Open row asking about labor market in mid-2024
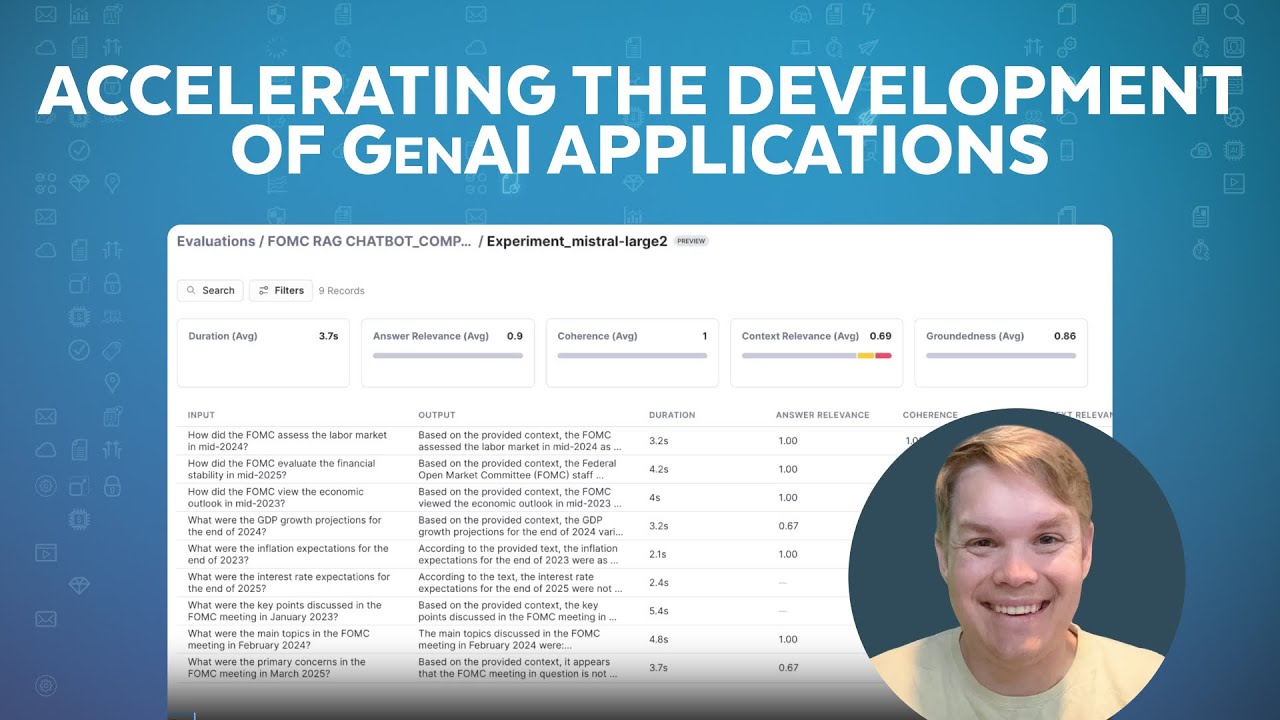The image size is (1280, 720). (x=288, y=441)
